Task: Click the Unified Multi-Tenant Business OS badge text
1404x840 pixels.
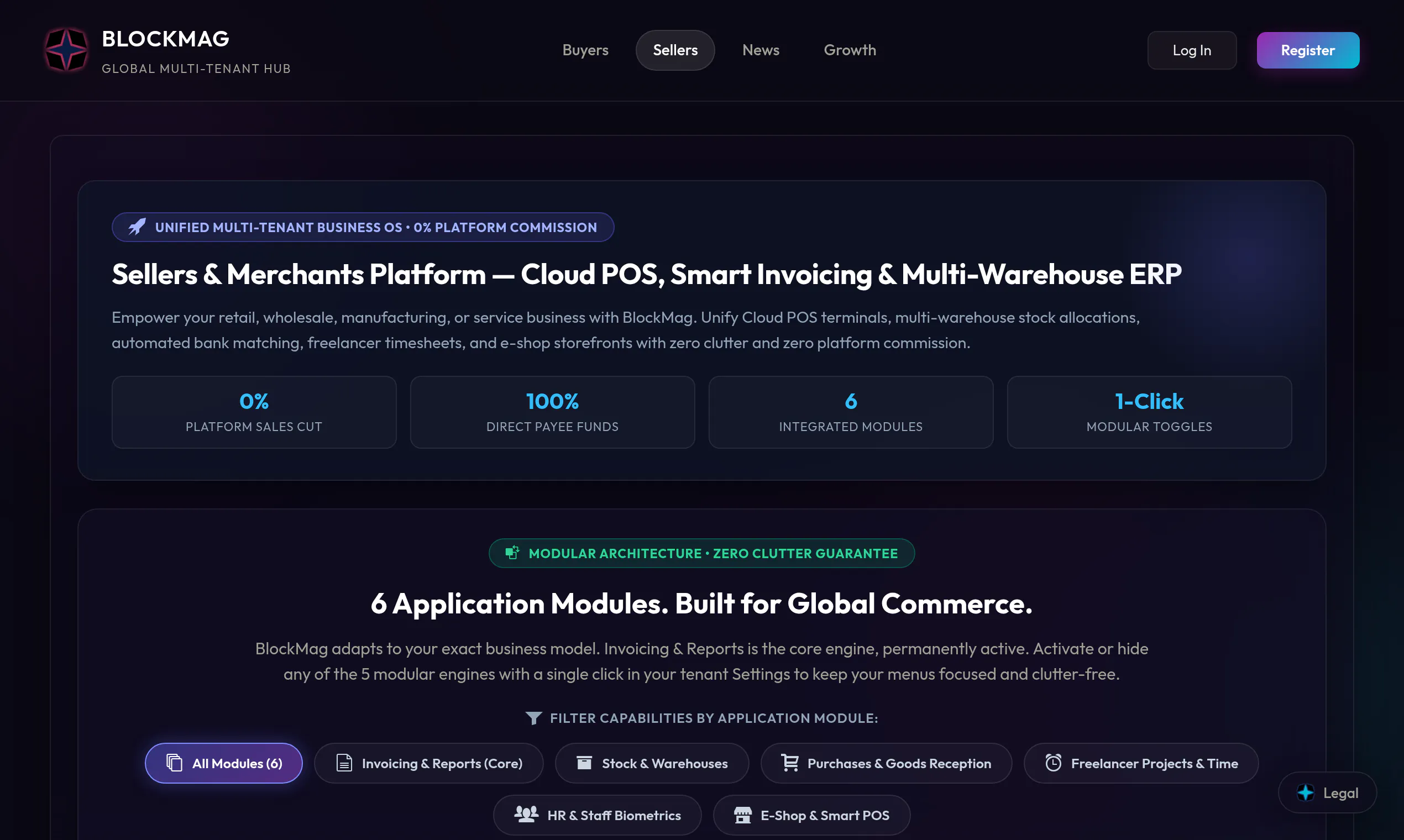Action: coord(376,227)
